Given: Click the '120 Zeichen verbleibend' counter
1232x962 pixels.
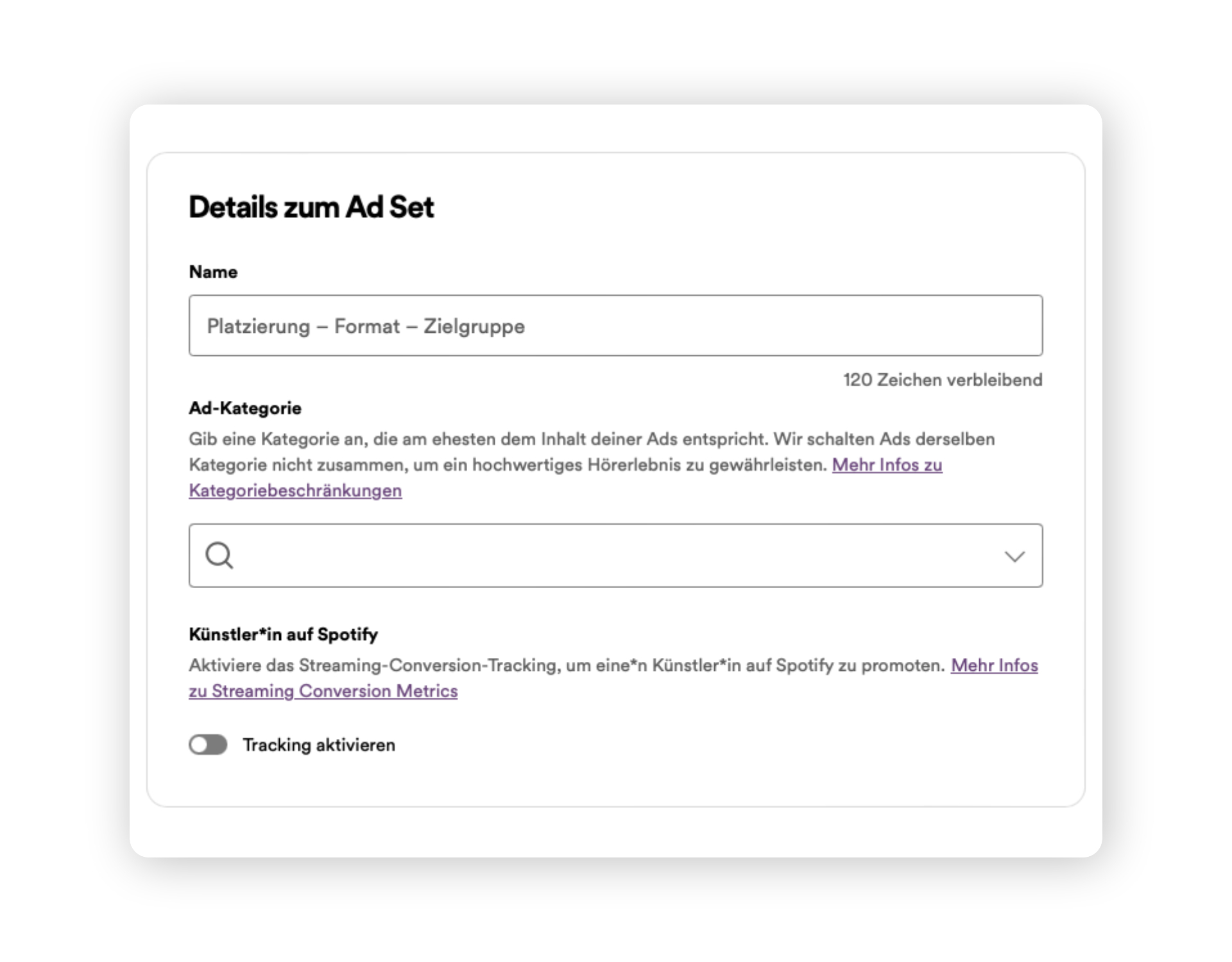Looking at the screenshot, I should 943,380.
